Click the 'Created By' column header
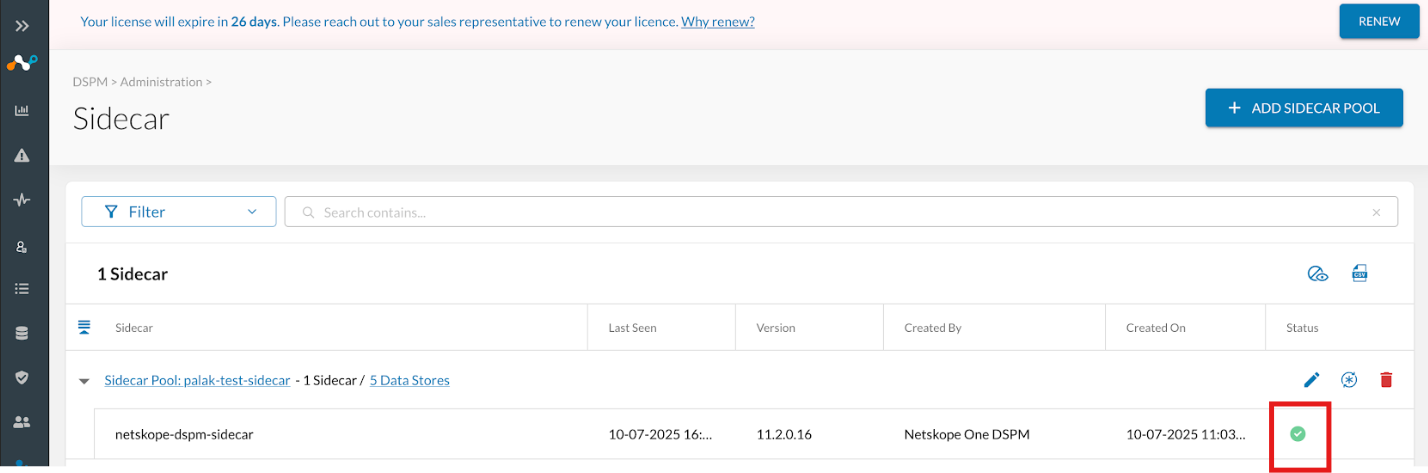 933,328
